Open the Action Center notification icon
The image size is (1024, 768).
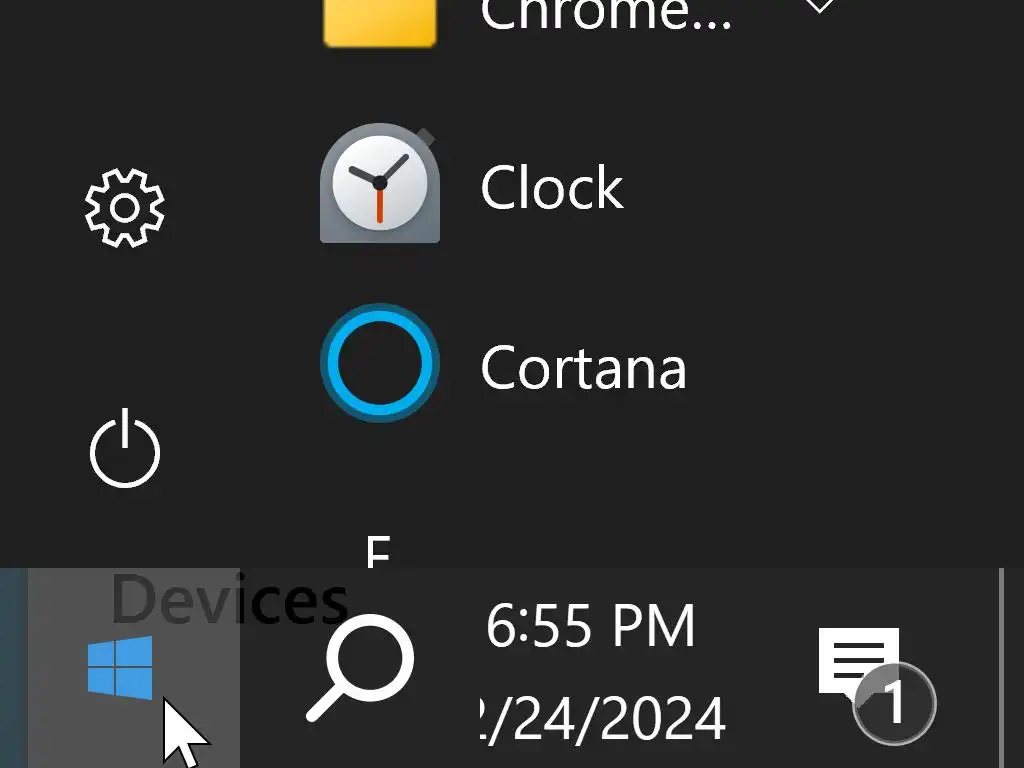(x=858, y=662)
